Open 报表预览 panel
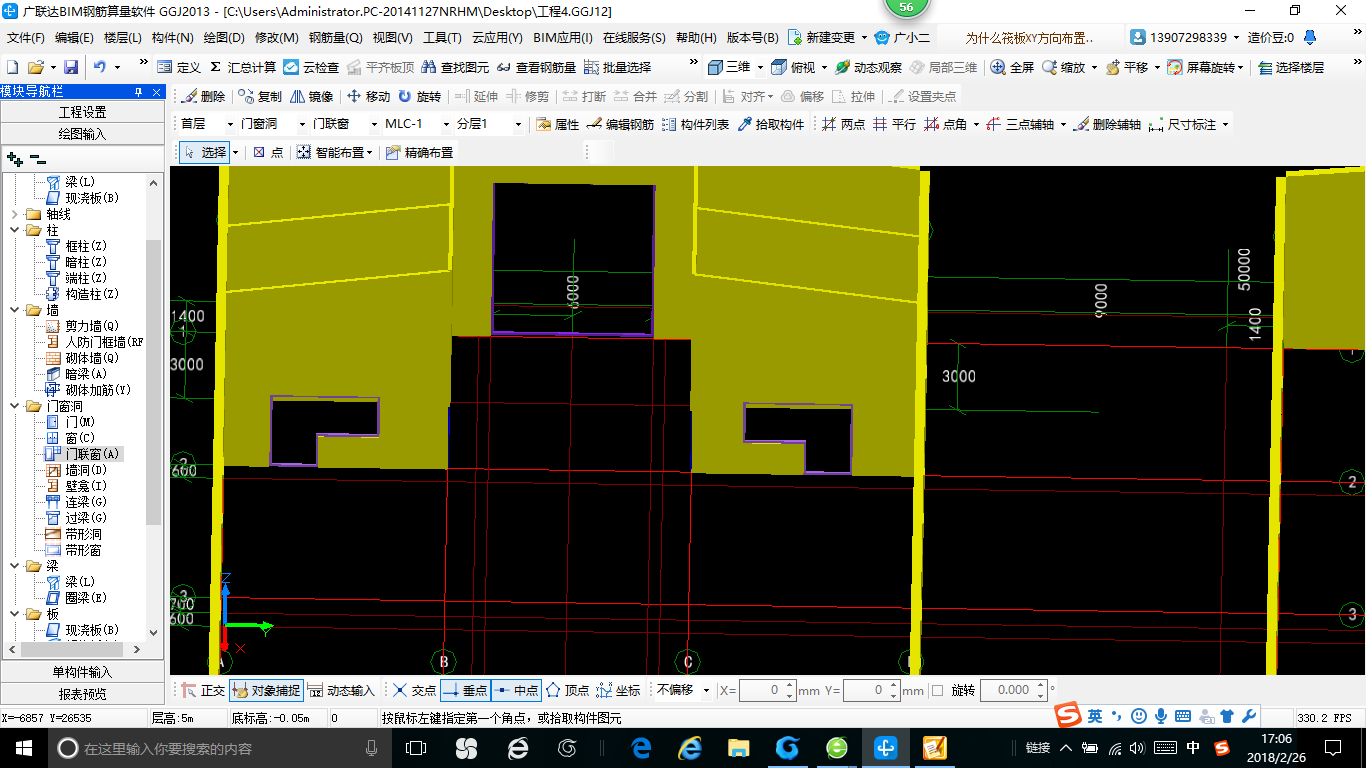The height and width of the screenshot is (768, 1366). (x=82, y=693)
